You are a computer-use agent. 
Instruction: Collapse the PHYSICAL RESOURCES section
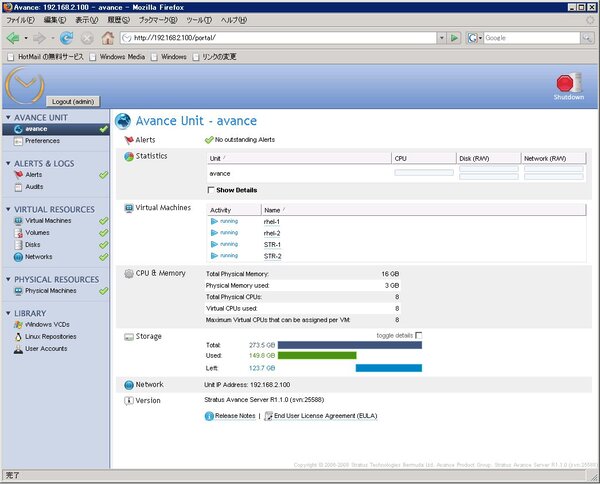point(8,279)
